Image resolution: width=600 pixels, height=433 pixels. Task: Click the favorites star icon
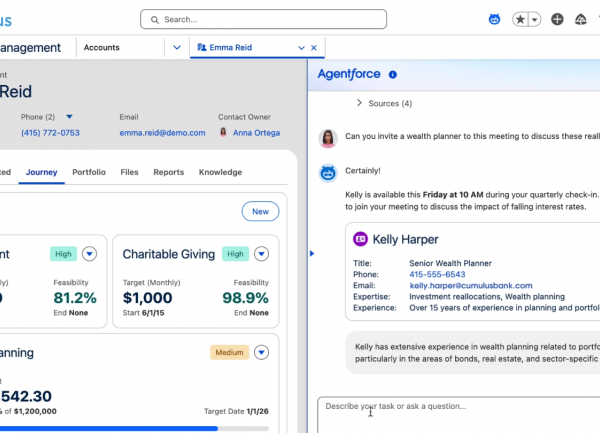tap(520, 19)
